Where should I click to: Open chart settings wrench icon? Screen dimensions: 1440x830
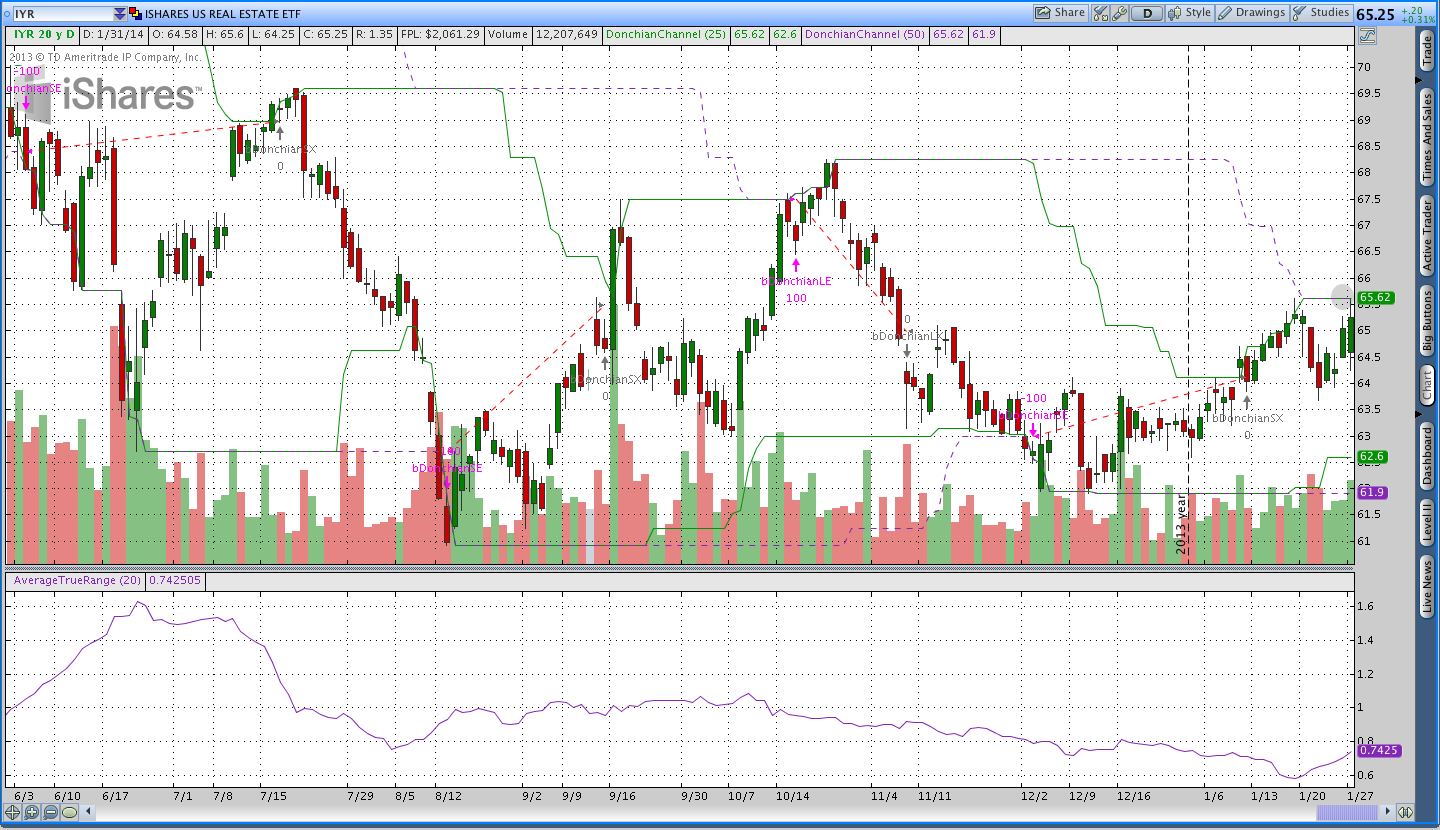pos(1120,13)
